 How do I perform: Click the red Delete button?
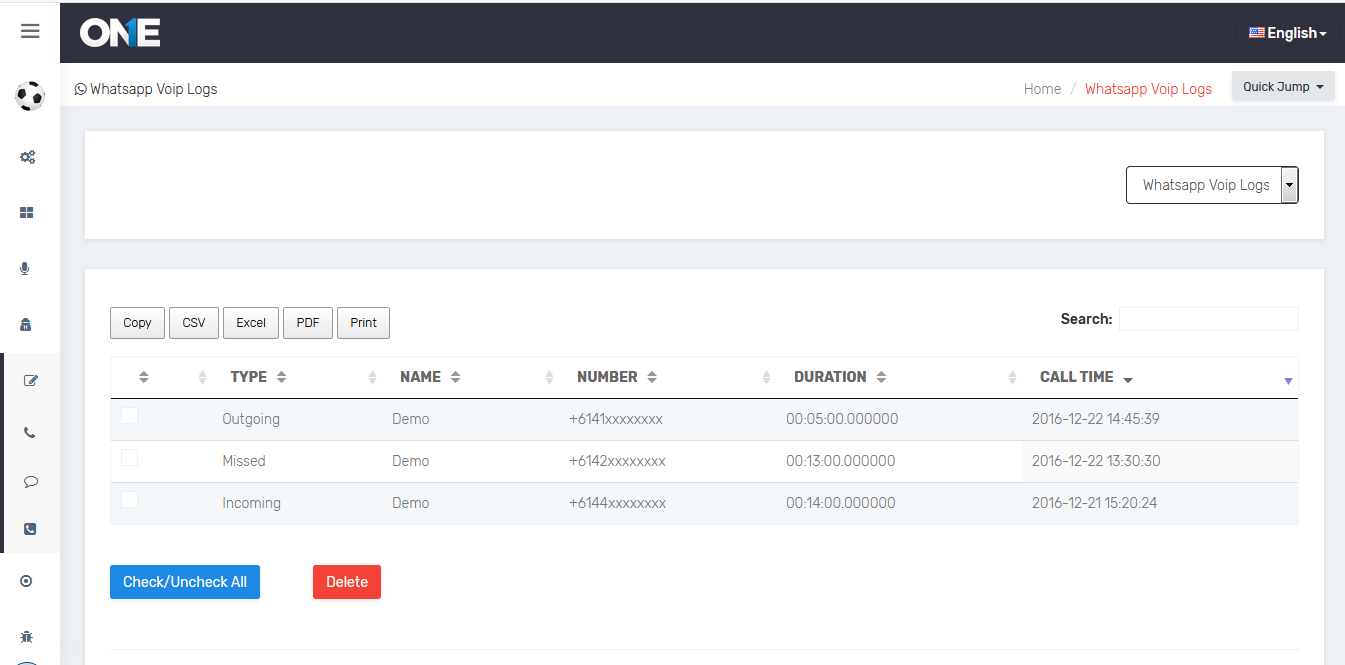346,582
